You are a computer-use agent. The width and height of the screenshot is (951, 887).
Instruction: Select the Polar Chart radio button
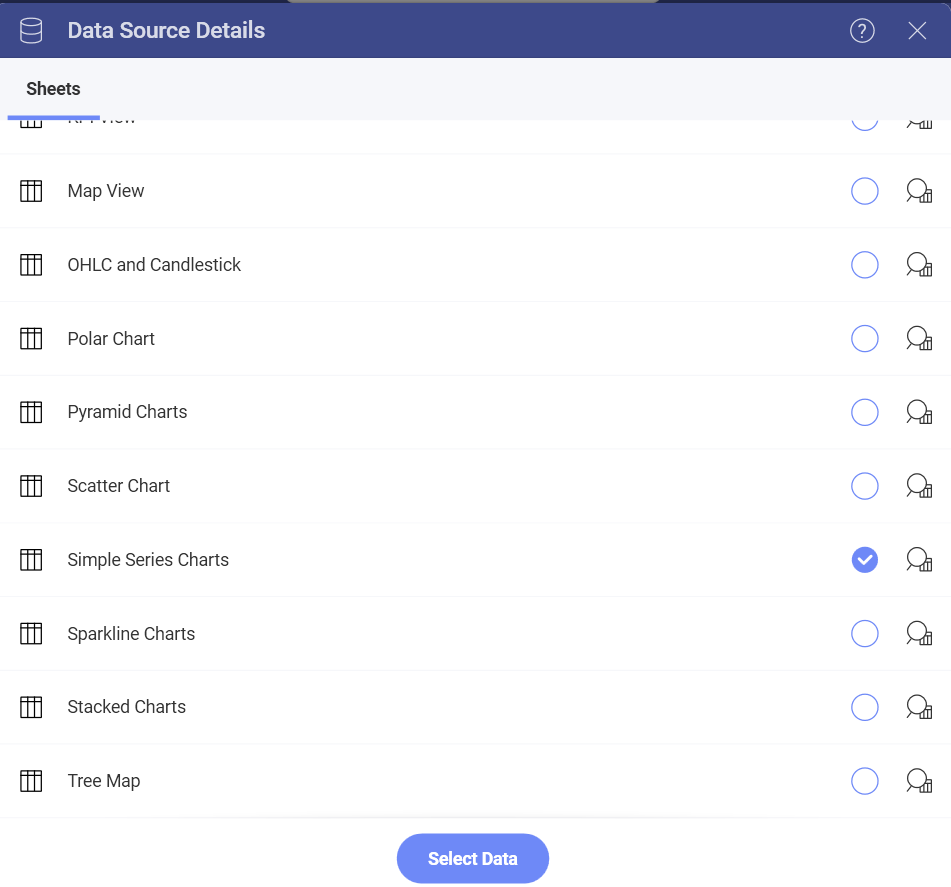pyautogui.click(x=864, y=339)
